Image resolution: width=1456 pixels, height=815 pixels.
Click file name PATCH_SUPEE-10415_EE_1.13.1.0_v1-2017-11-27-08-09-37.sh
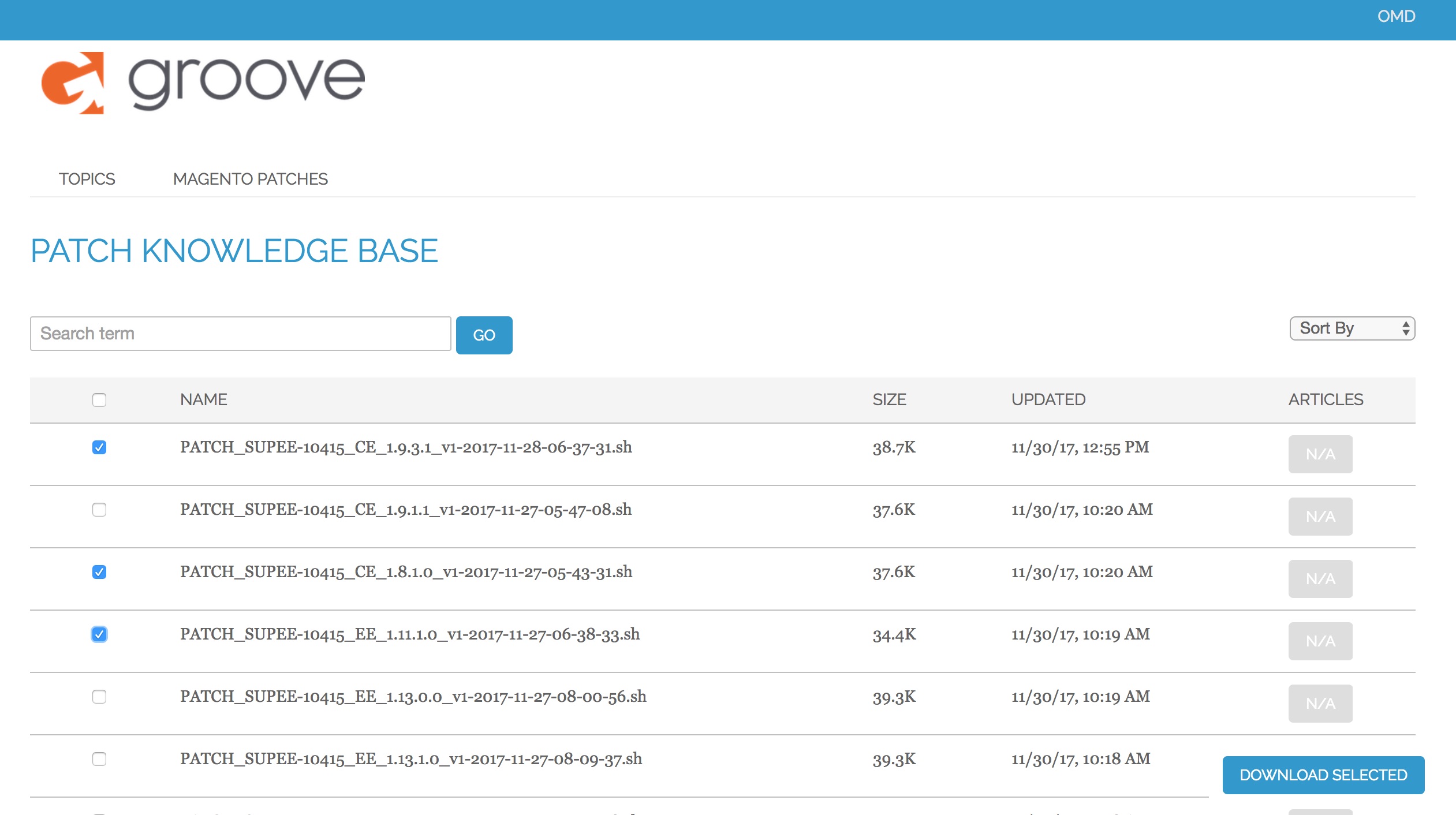[411, 759]
